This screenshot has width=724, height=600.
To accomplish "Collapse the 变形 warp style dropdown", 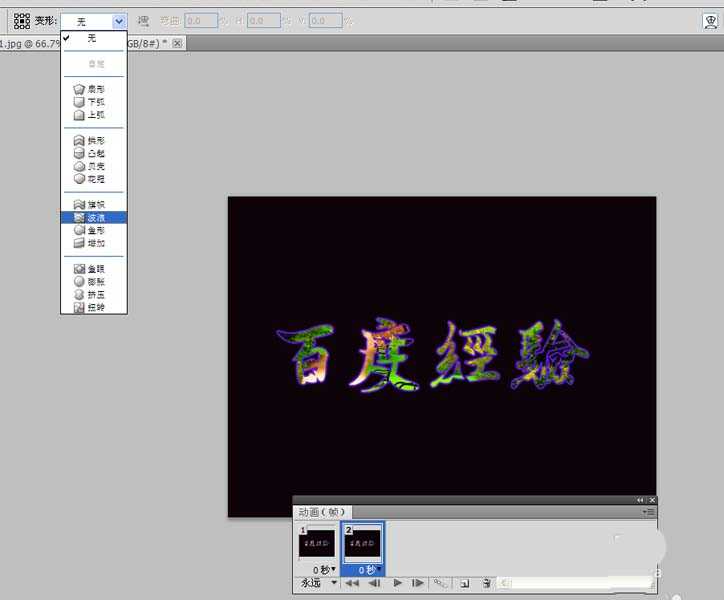I will click(119, 20).
